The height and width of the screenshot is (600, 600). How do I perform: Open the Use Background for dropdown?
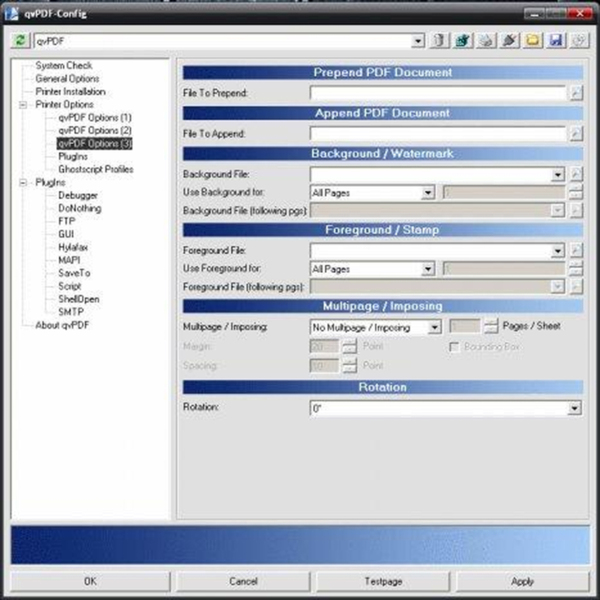click(428, 192)
